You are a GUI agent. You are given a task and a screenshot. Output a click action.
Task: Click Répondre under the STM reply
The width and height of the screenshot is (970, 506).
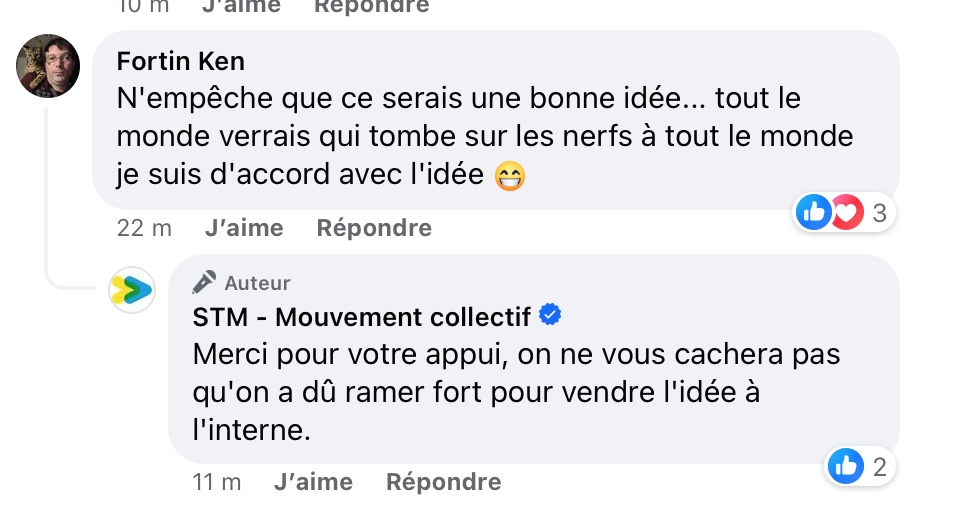pos(444,482)
